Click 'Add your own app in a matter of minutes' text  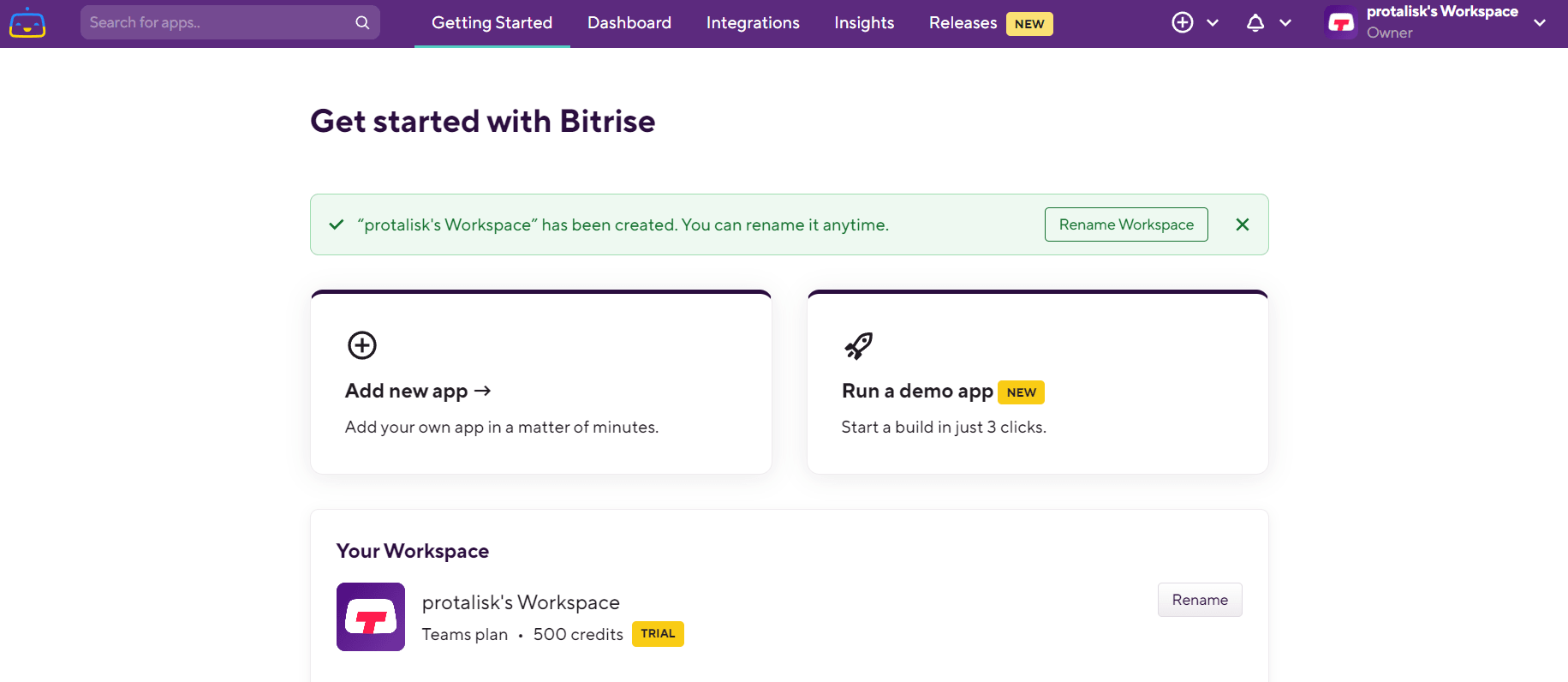tap(502, 427)
